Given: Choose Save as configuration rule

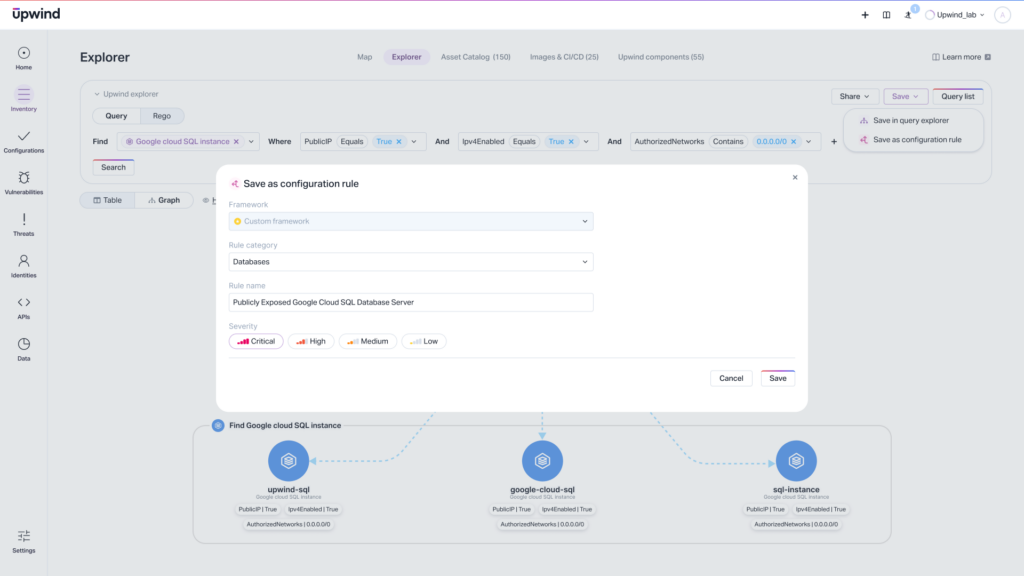Looking at the screenshot, I should pyautogui.click(x=913, y=140).
